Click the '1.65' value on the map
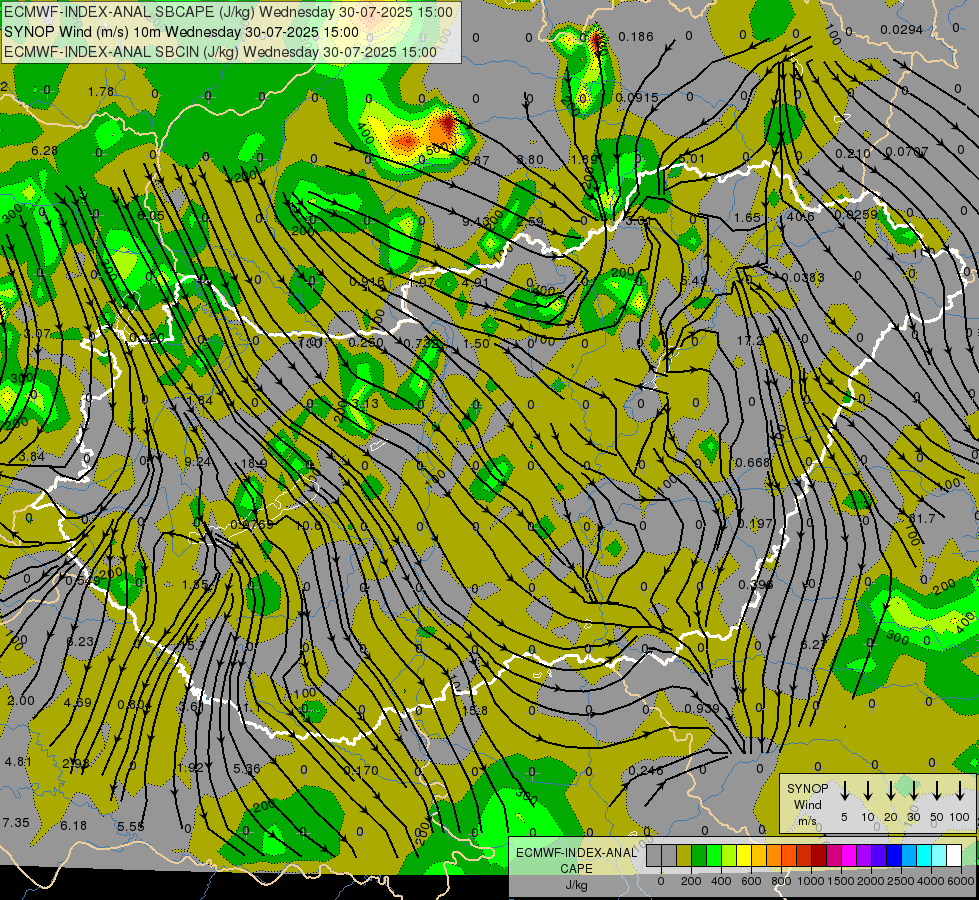 coord(747,217)
